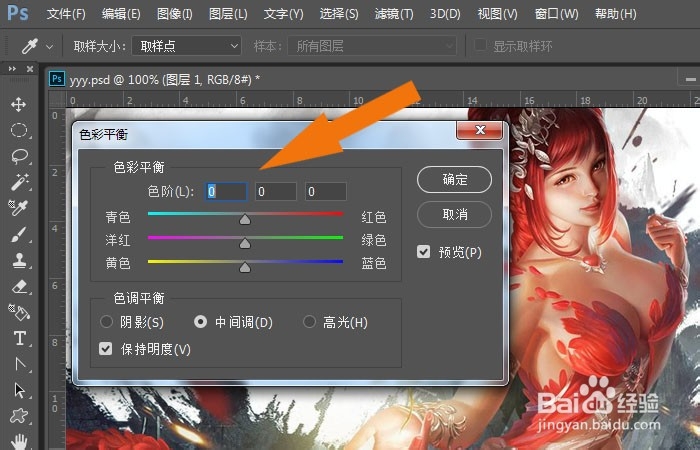Open the 图像(I) menu

point(175,14)
